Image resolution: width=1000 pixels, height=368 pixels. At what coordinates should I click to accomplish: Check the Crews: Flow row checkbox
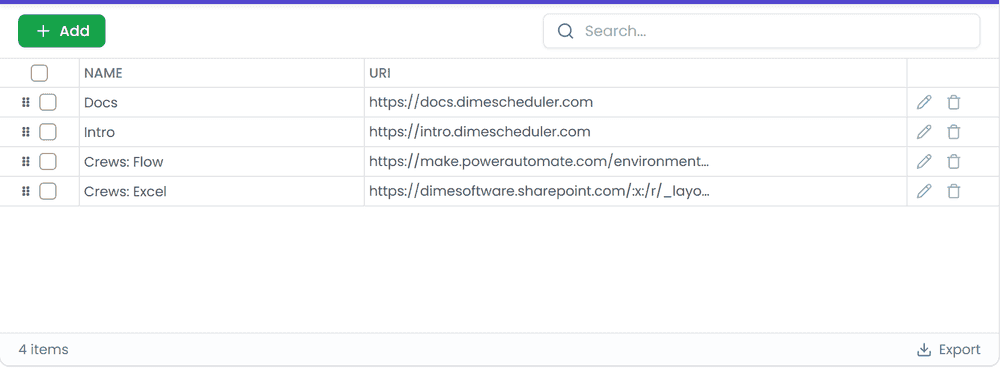tap(48, 161)
